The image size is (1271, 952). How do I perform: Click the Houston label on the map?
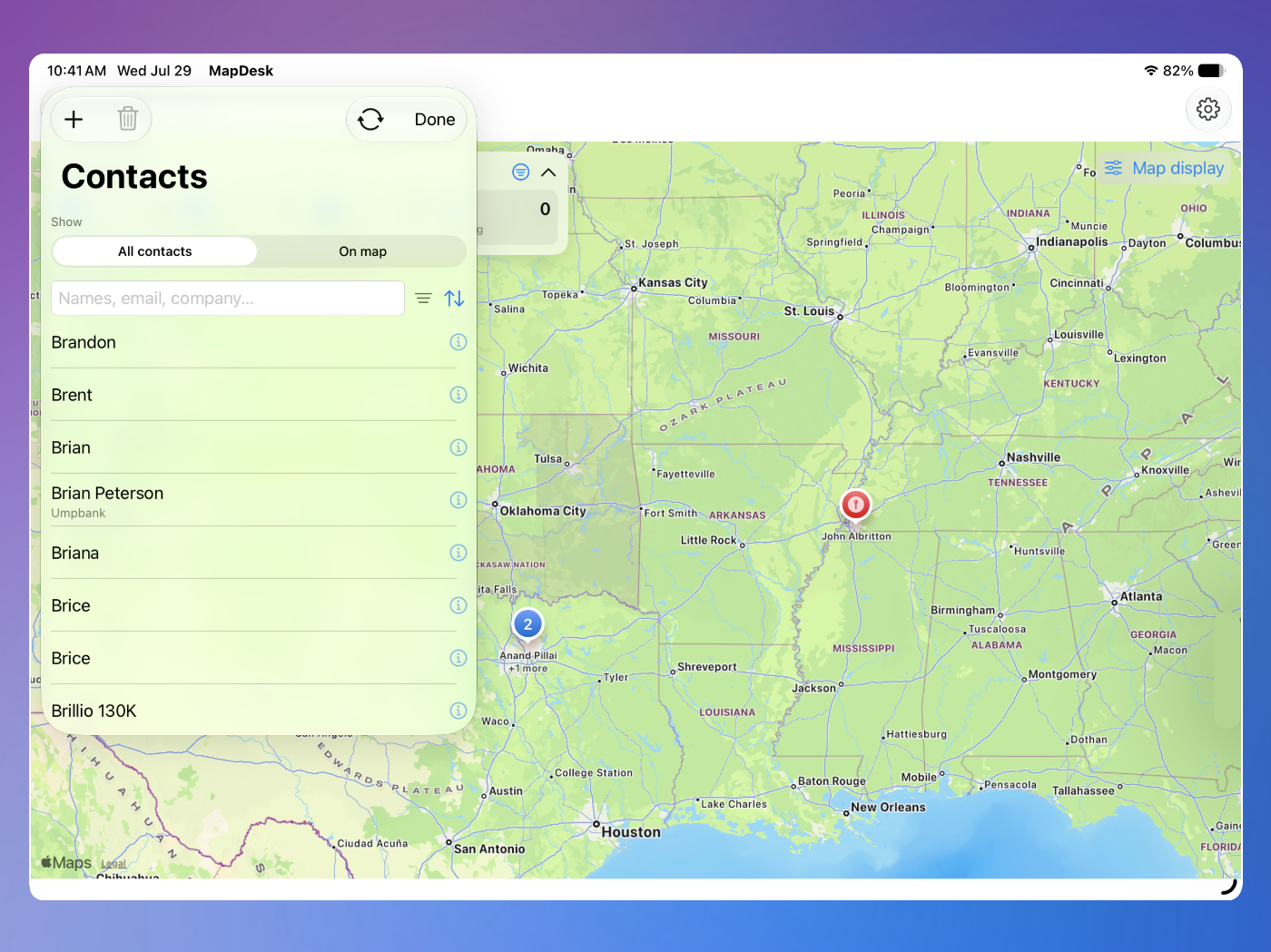point(631,832)
